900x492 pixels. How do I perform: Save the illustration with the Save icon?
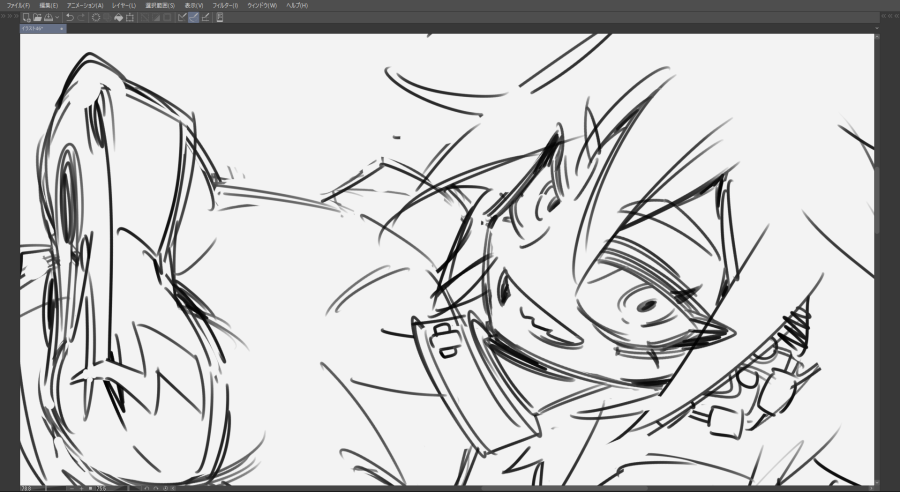click(x=48, y=17)
